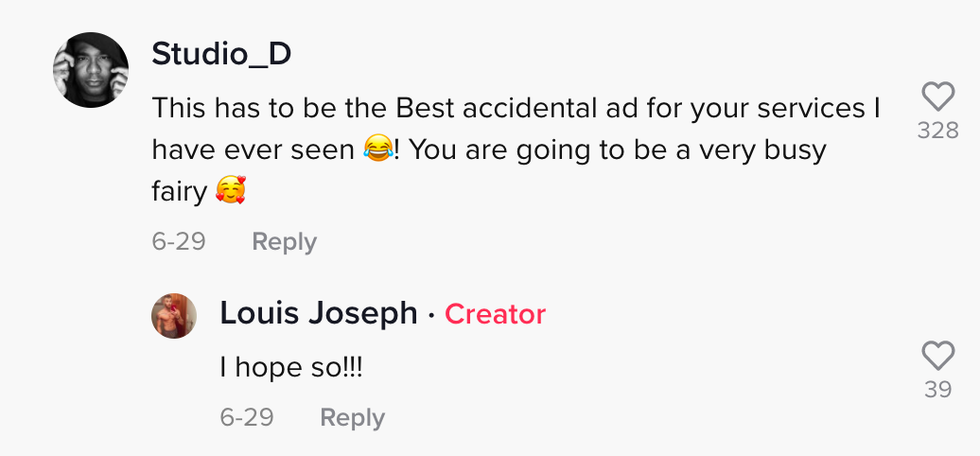Click the laughing crying emoji in comment
This screenshot has width=980, height=456.
[x=377, y=151]
